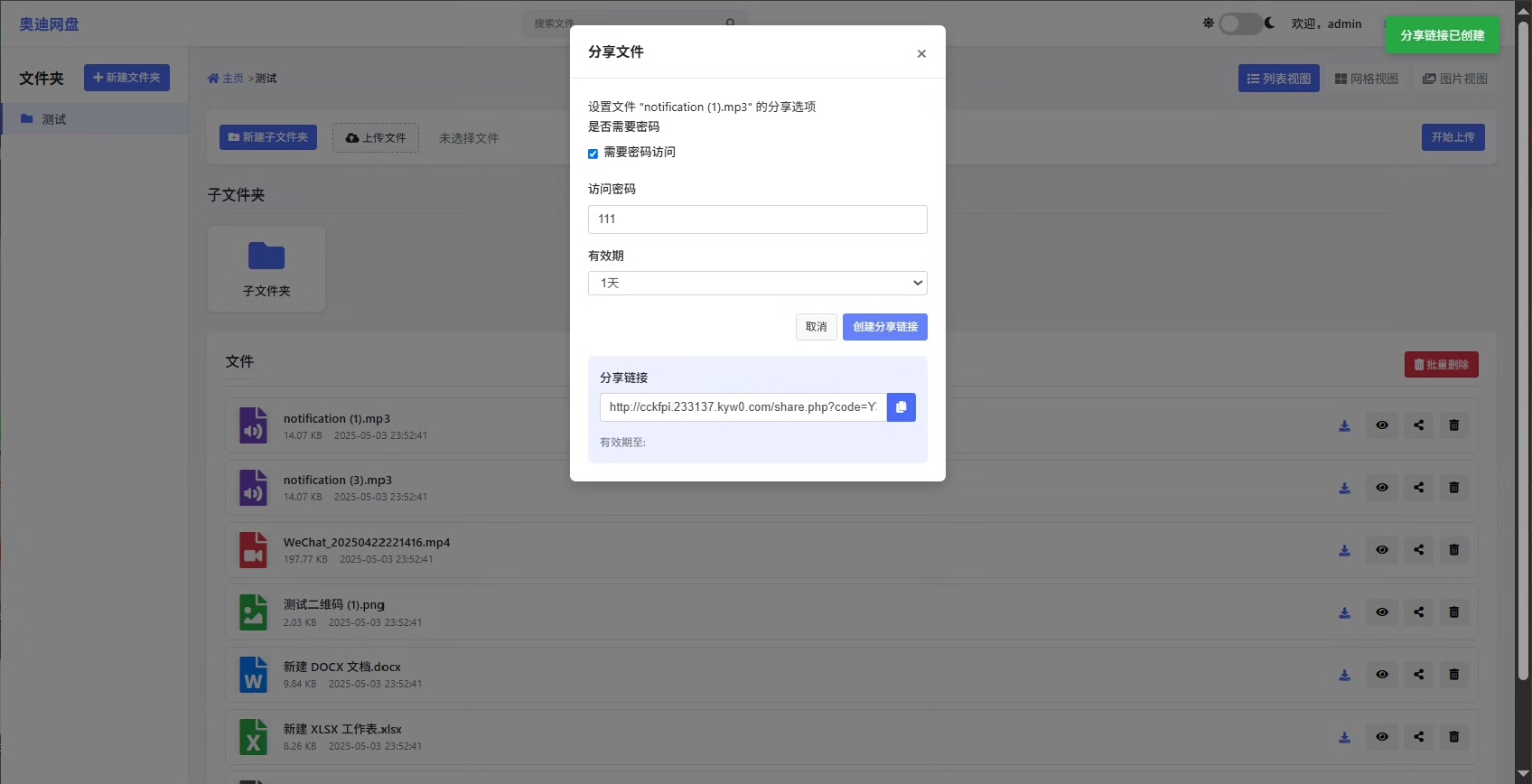Viewport: 1532px width, 784px height.
Task: Click the Word docx file icon
Action: [253, 675]
